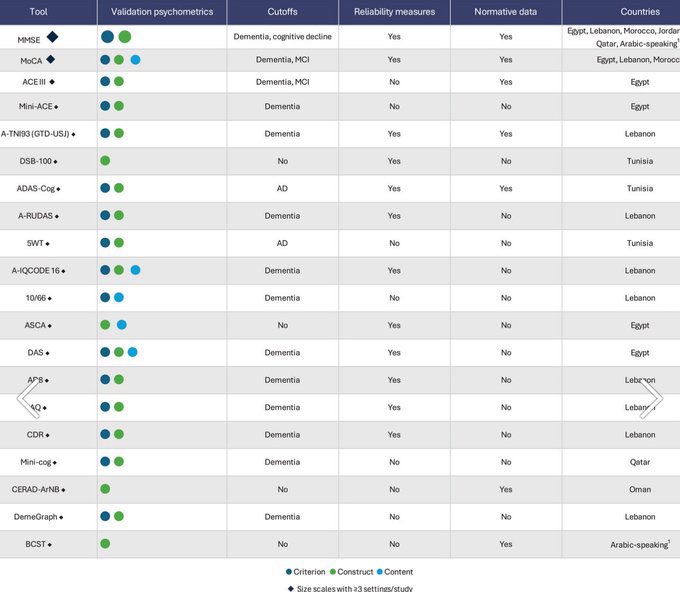The width and height of the screenshot is (680, 592).
Task: Click 'Tunisia' country in DSB-100 row
Action: [x=640, y=161]
